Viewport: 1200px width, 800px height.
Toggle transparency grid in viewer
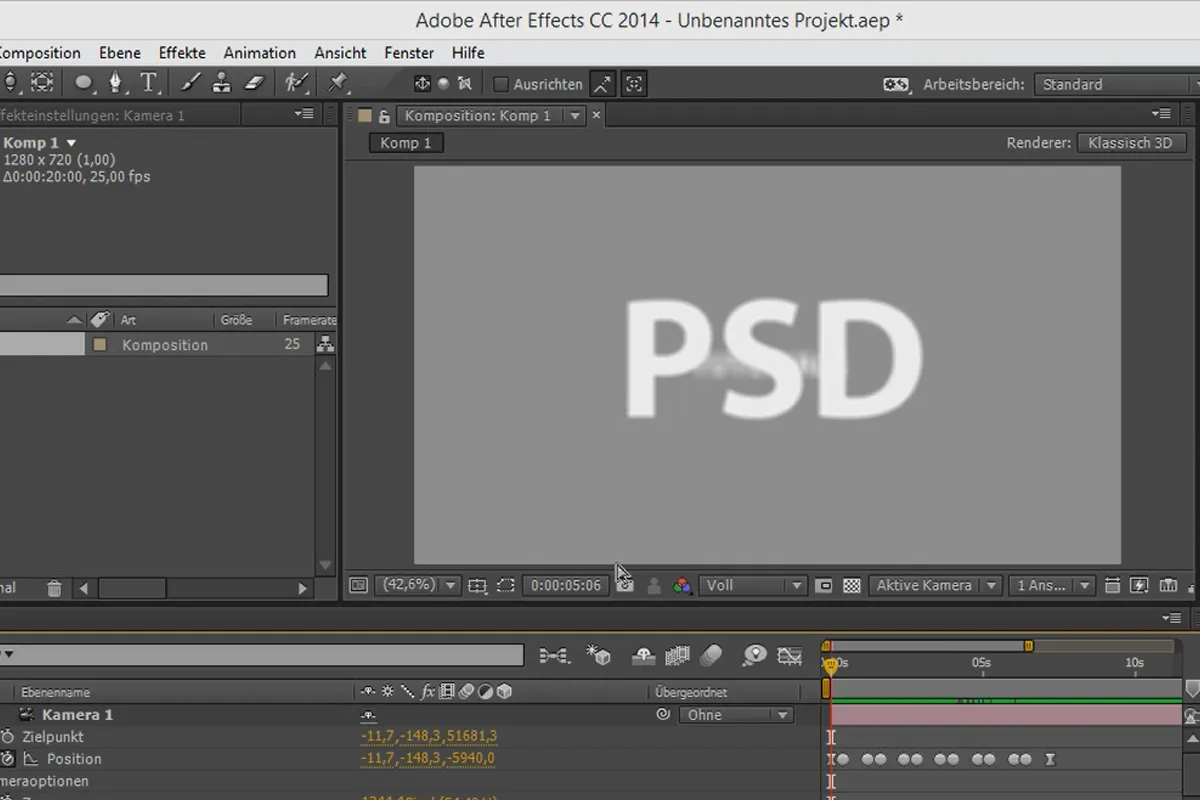pos(852,586)
